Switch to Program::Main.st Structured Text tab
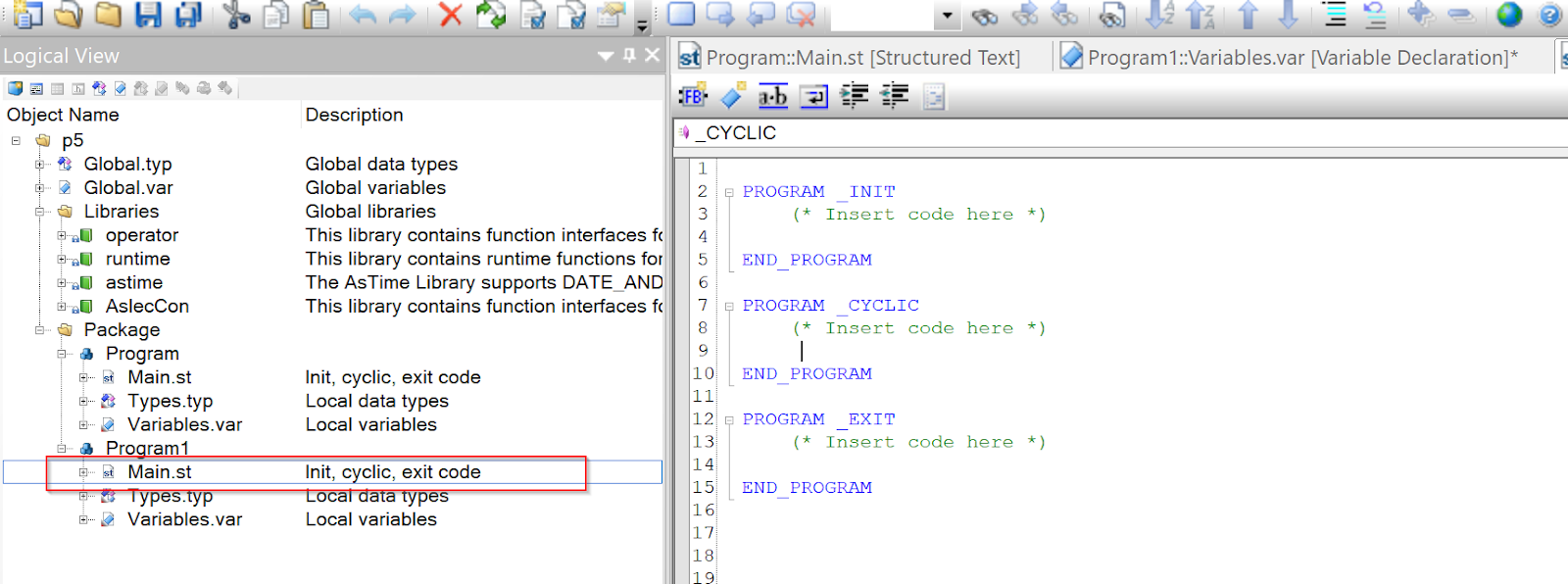This screenshot has height=584, width=1568. pos(851,57)
